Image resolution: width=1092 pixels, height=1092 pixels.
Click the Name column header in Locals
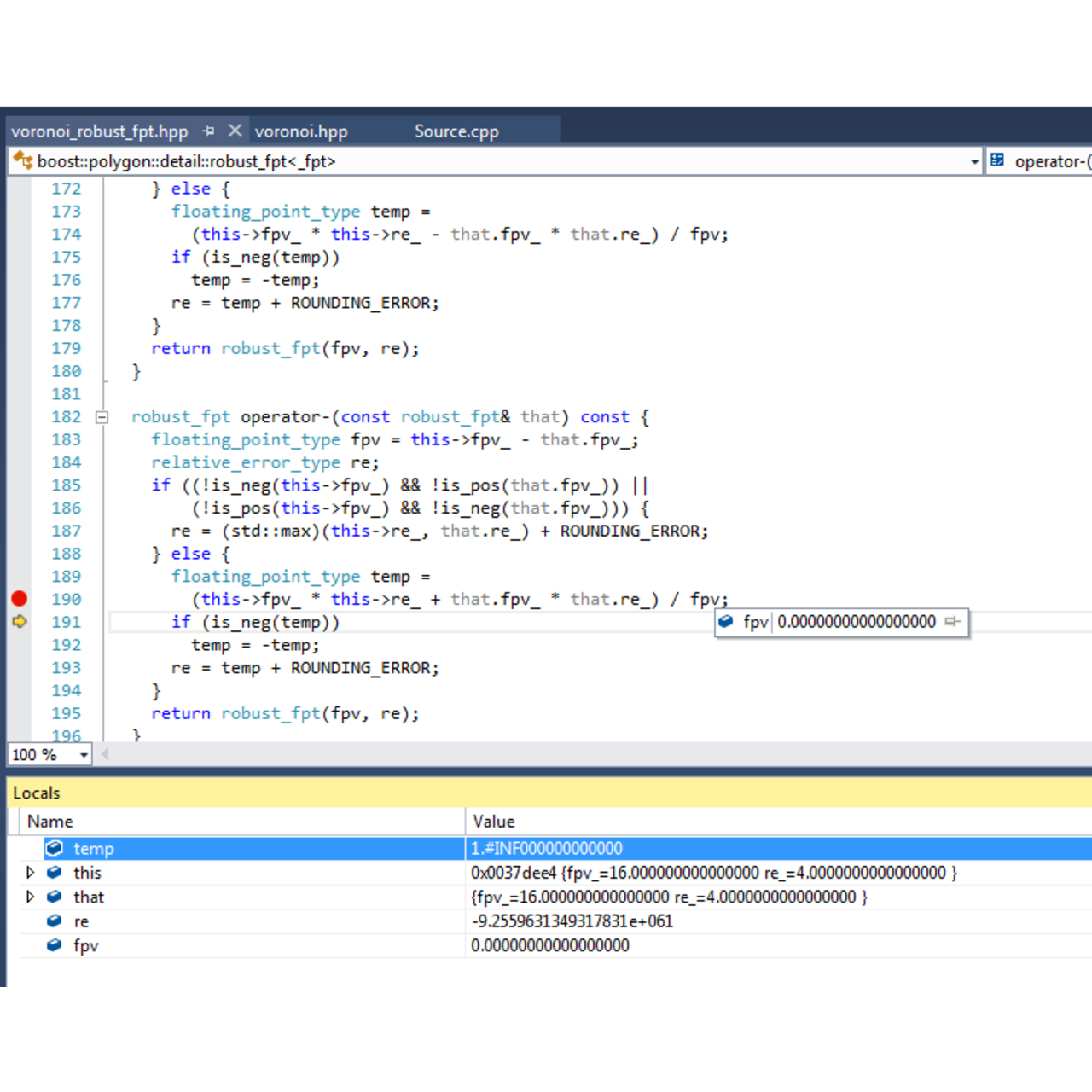[50, 822]
